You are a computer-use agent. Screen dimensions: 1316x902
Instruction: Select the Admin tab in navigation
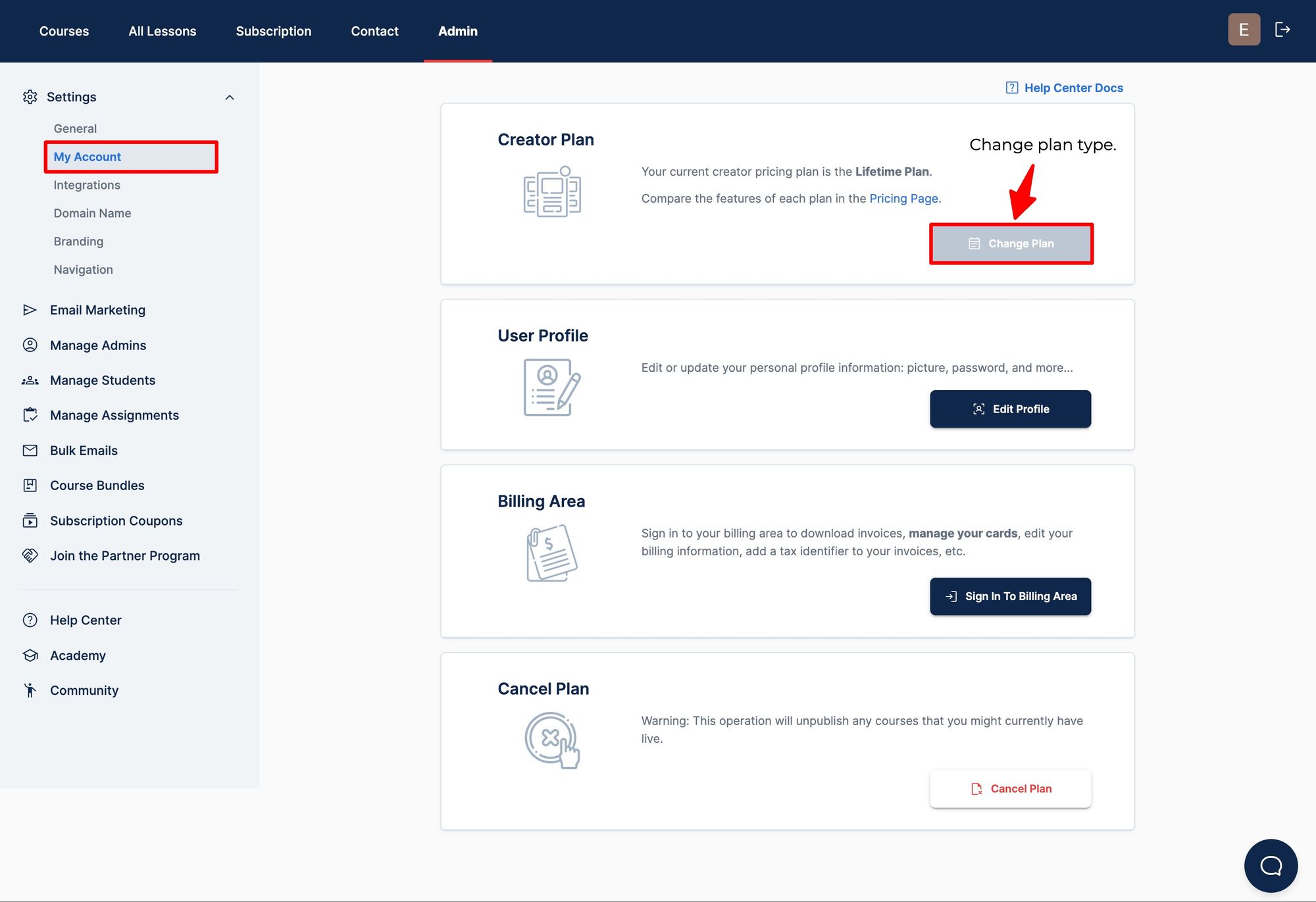(458, 30)
